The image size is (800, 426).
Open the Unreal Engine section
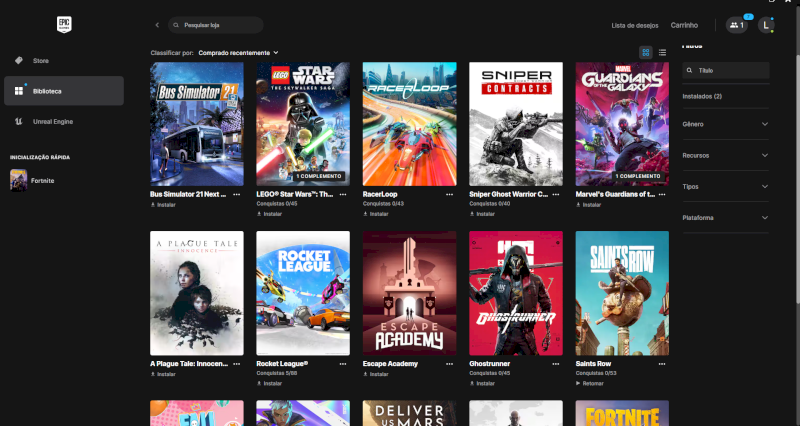[x=52, y=121]
